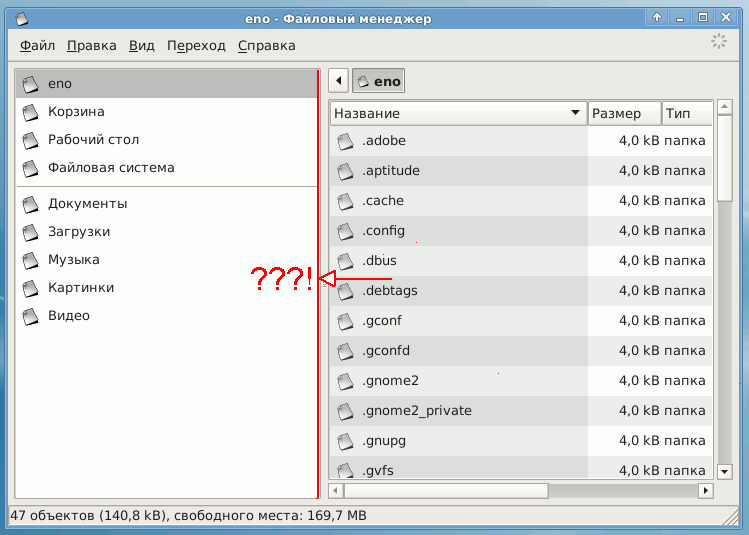Click horizontal scrollbar right arrow

pos(706,491)
